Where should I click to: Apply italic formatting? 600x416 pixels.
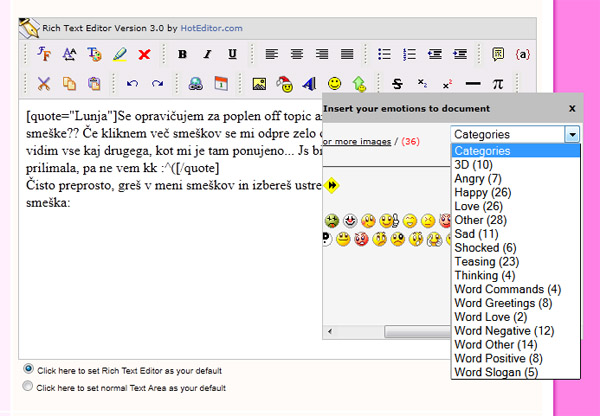point(207,54)
